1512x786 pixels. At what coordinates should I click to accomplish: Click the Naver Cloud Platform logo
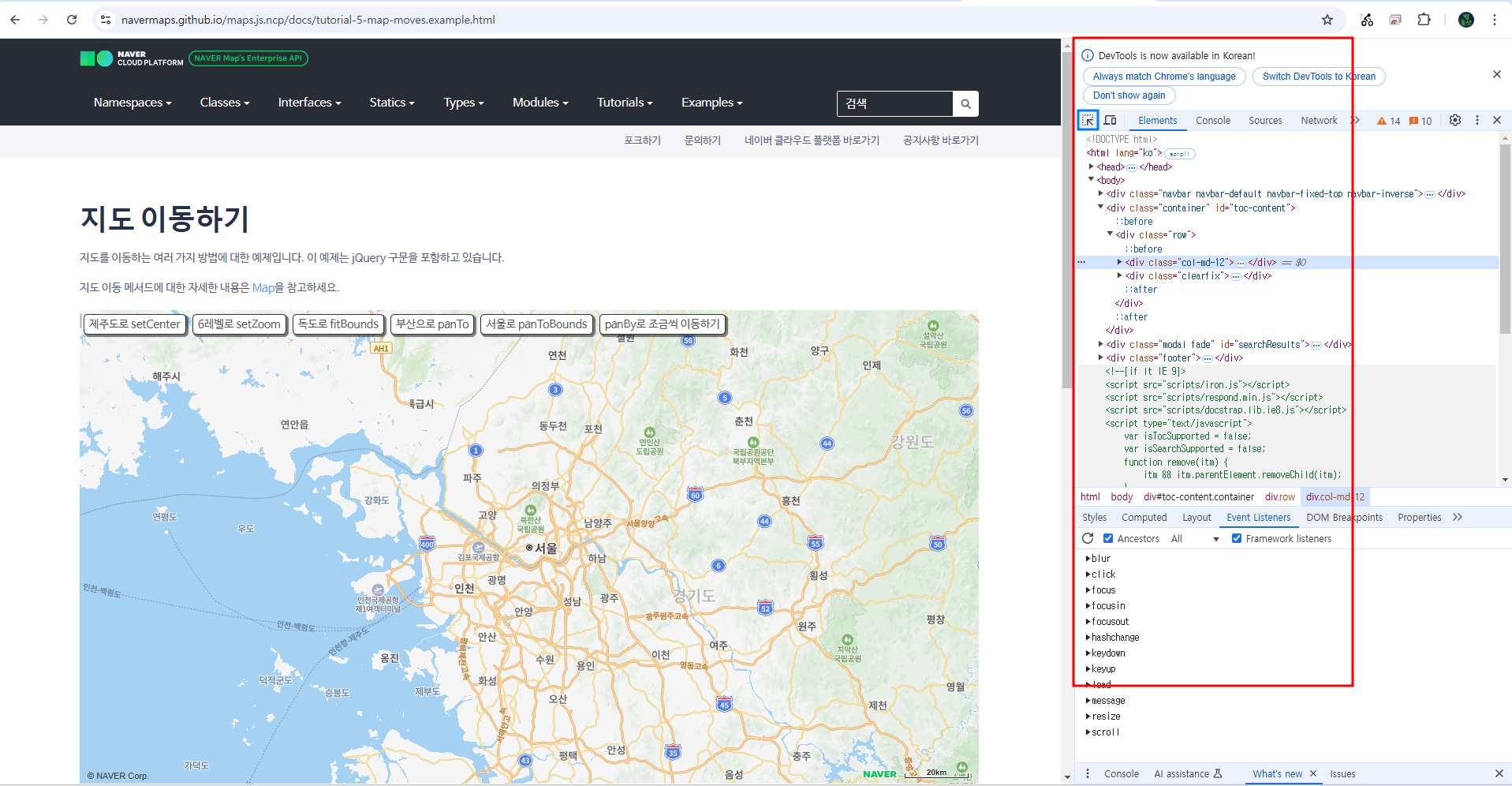[132, 58]
